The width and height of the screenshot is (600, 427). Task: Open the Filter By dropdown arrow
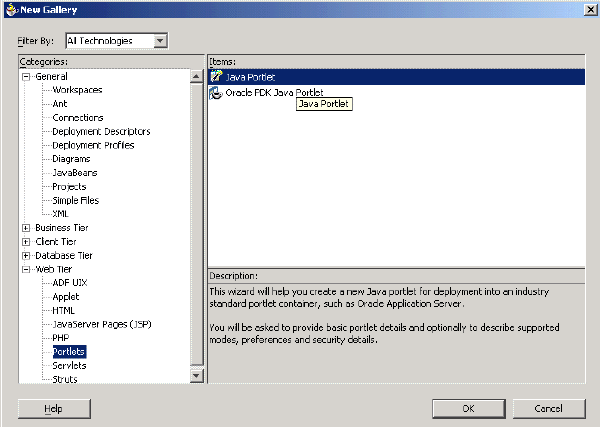pos(161,41)
